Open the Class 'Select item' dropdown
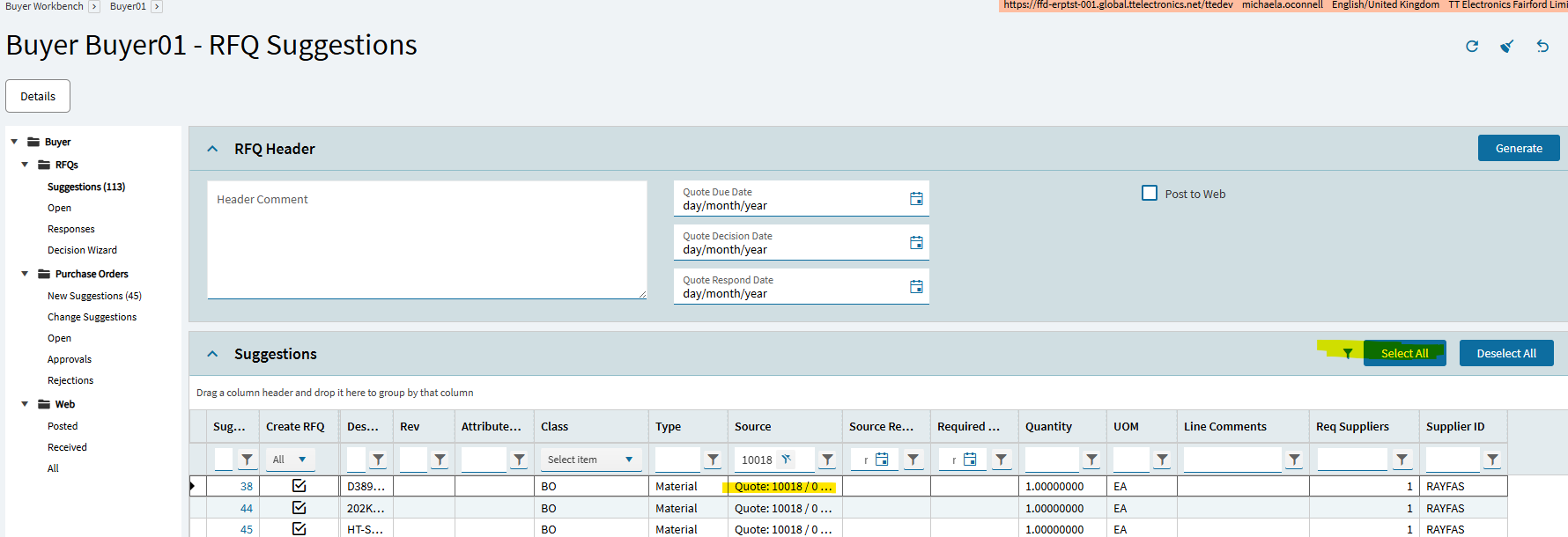Screen dimensions: 1568x537 (590, 460)
